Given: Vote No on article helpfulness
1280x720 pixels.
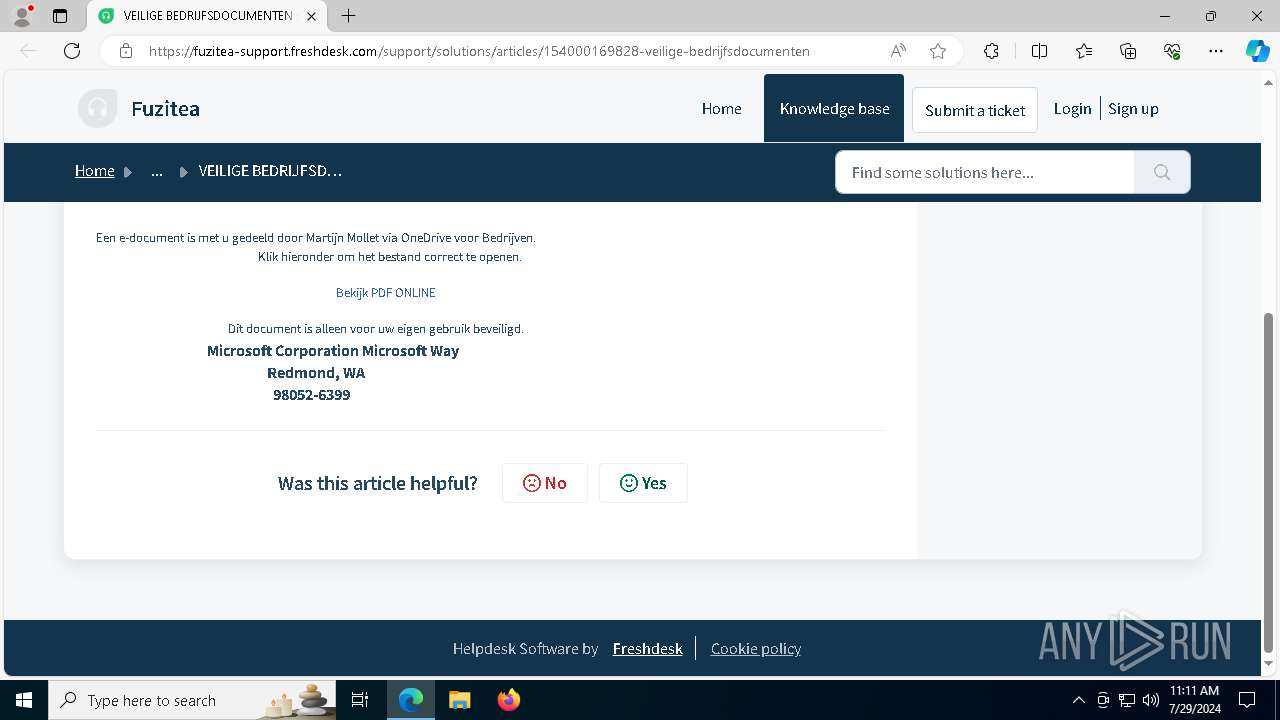Looking at the screenshot, I should coord(545,483).
